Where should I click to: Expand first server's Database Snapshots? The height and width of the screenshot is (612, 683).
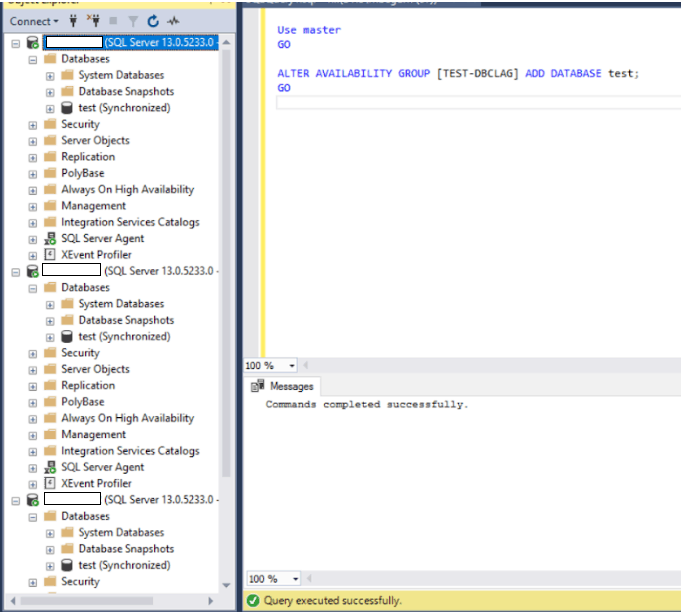click(50, 92)
